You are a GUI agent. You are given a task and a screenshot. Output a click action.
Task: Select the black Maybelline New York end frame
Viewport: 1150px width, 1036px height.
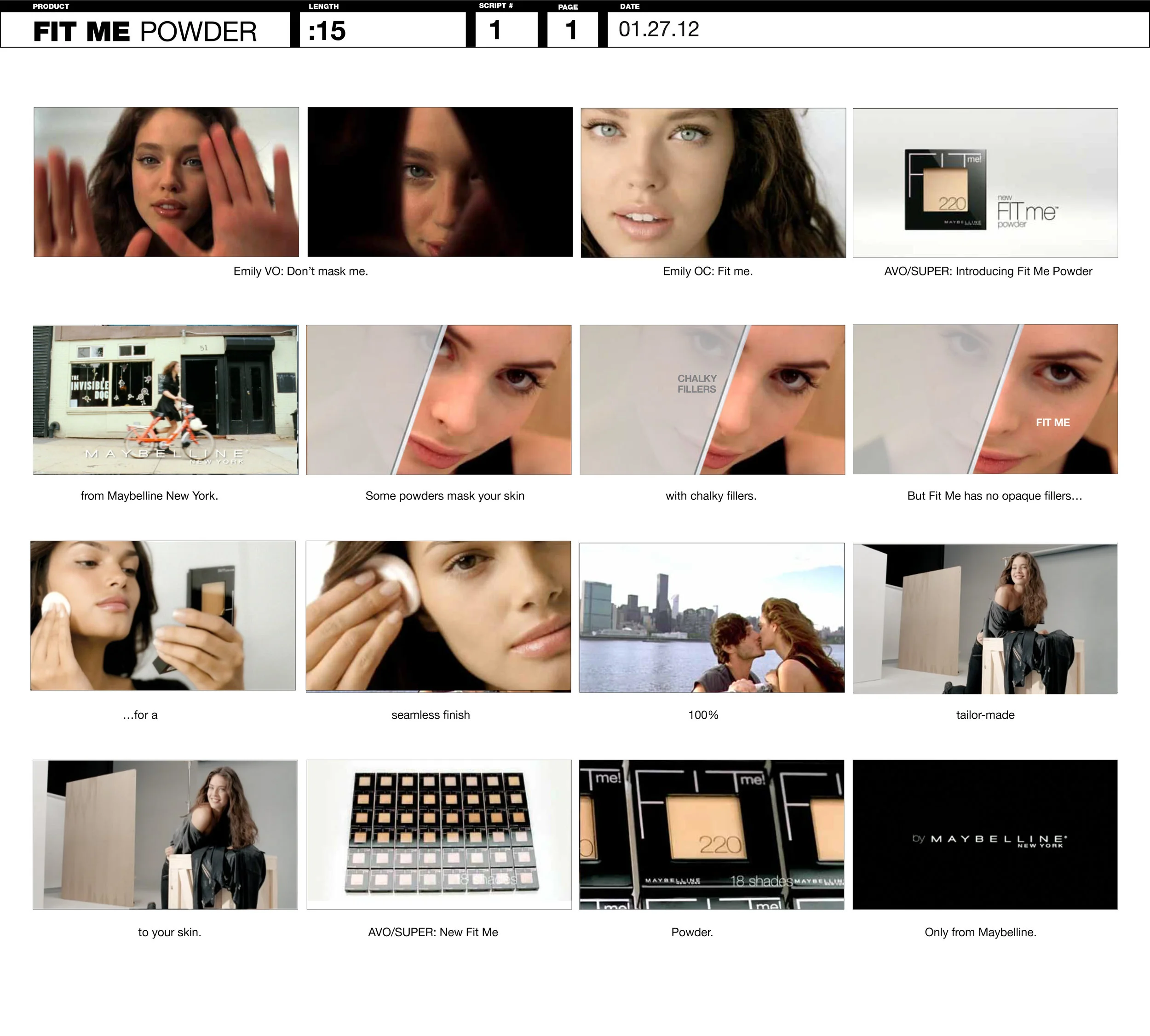click(x=985, y=834)
